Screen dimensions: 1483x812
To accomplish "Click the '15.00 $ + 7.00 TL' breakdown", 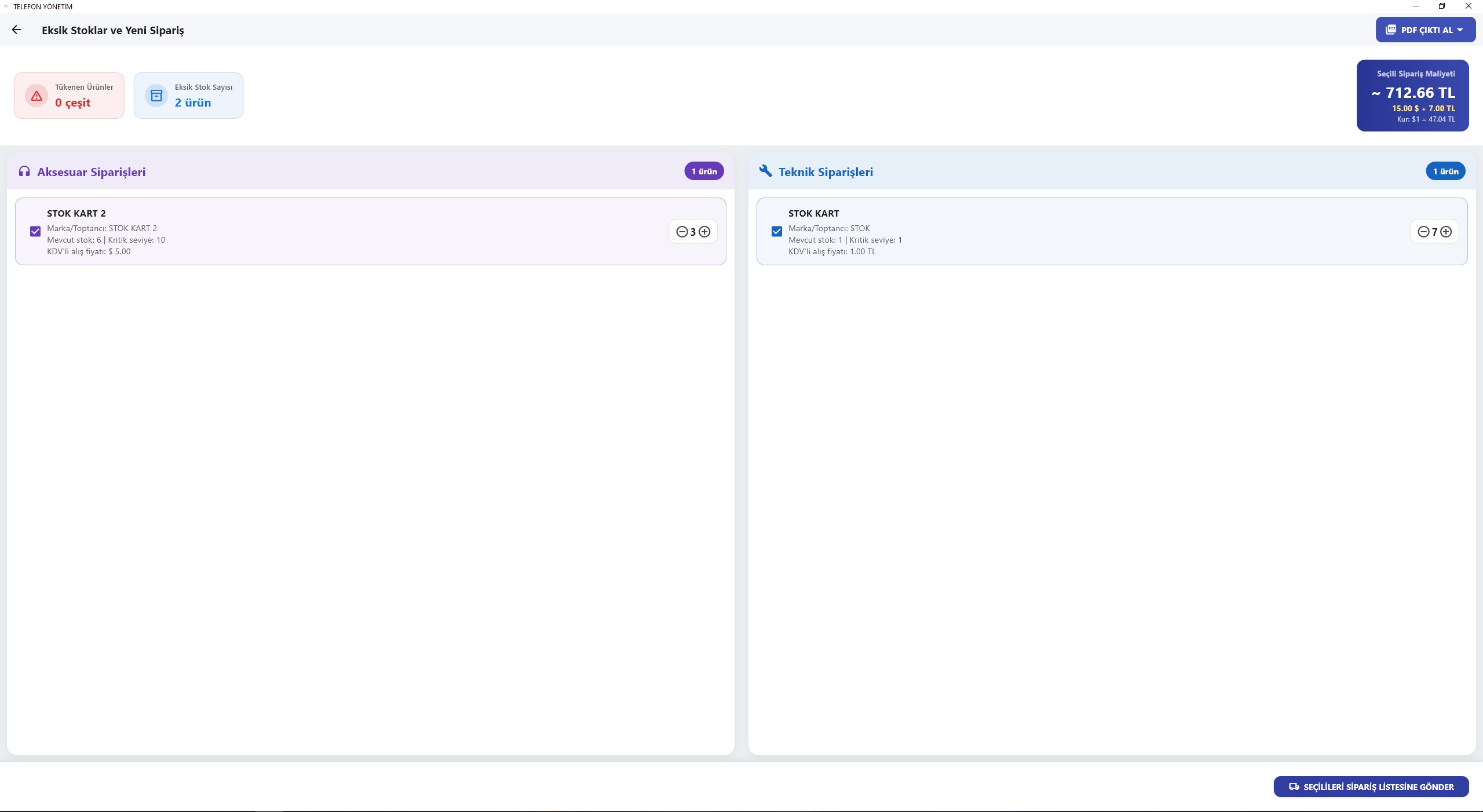I will (1423, 108).
